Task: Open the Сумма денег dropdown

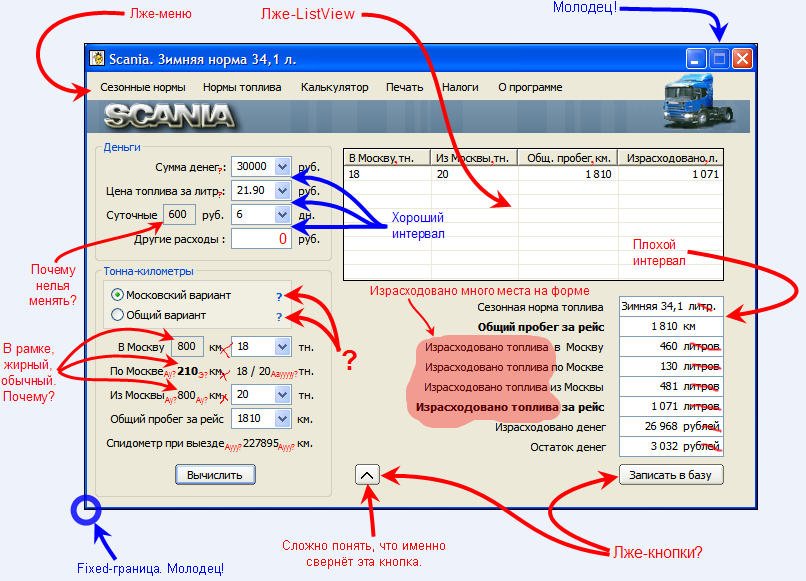Action: (282, 167)
